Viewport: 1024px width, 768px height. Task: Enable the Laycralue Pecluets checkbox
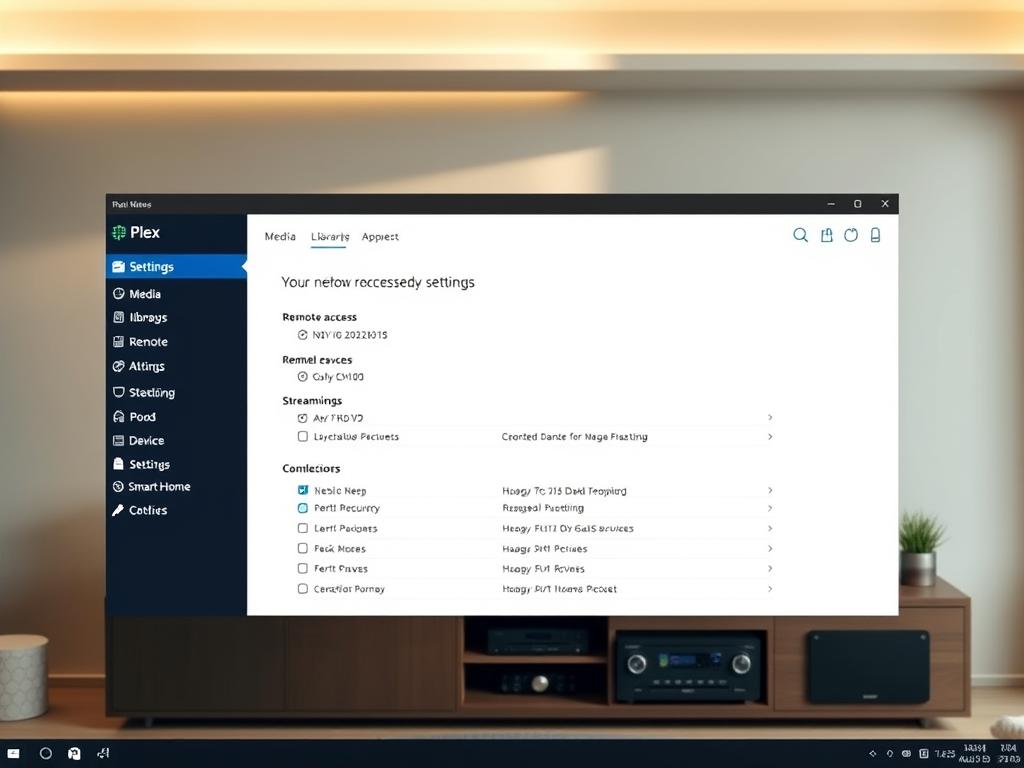(x=303, y=436)
